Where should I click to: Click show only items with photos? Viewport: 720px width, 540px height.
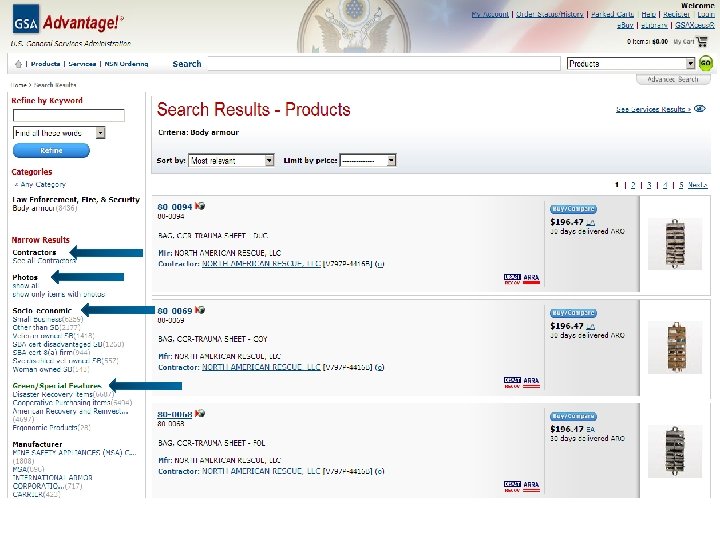58,294
